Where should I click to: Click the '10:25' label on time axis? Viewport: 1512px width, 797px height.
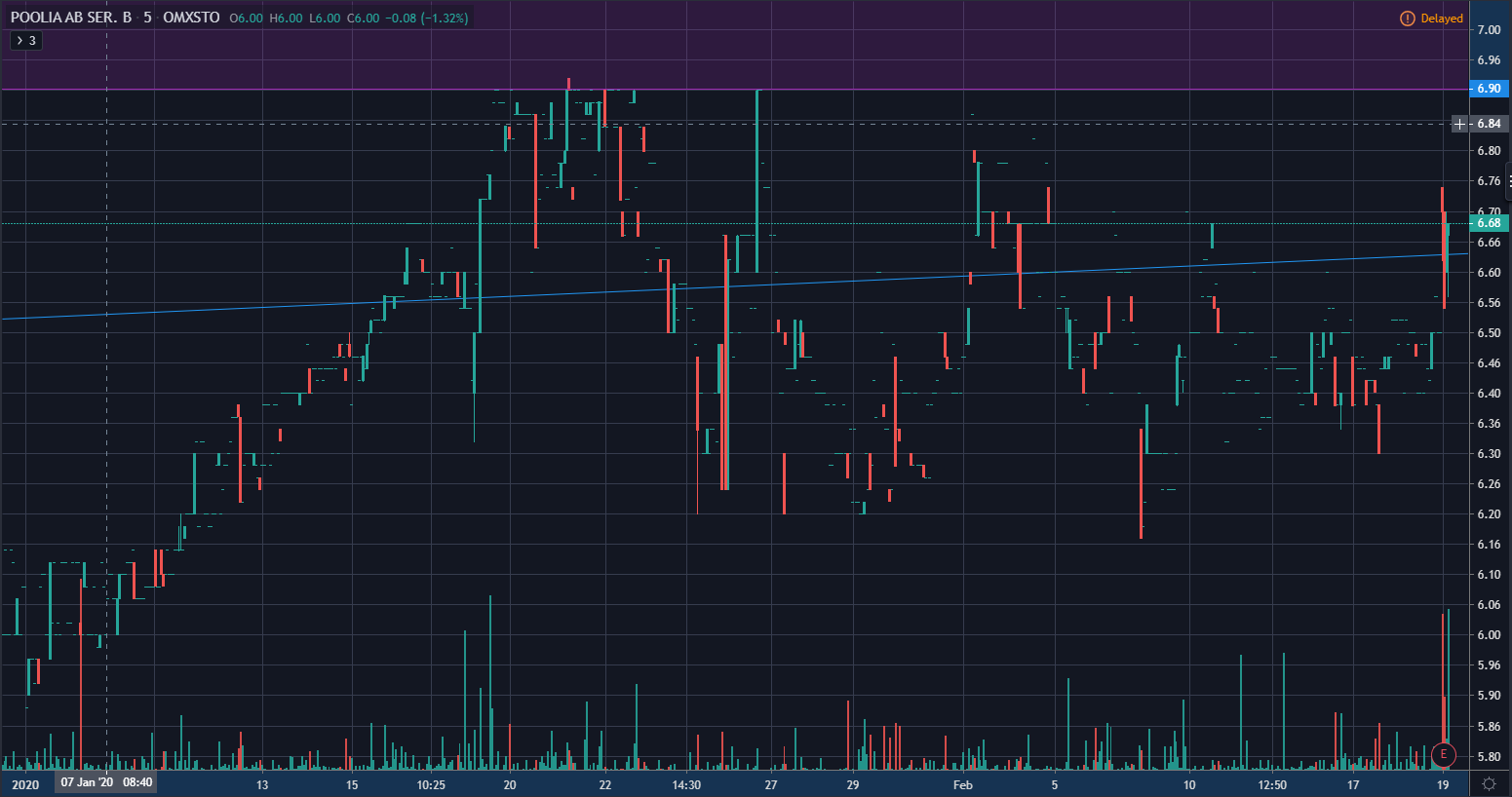pos(431,784)
